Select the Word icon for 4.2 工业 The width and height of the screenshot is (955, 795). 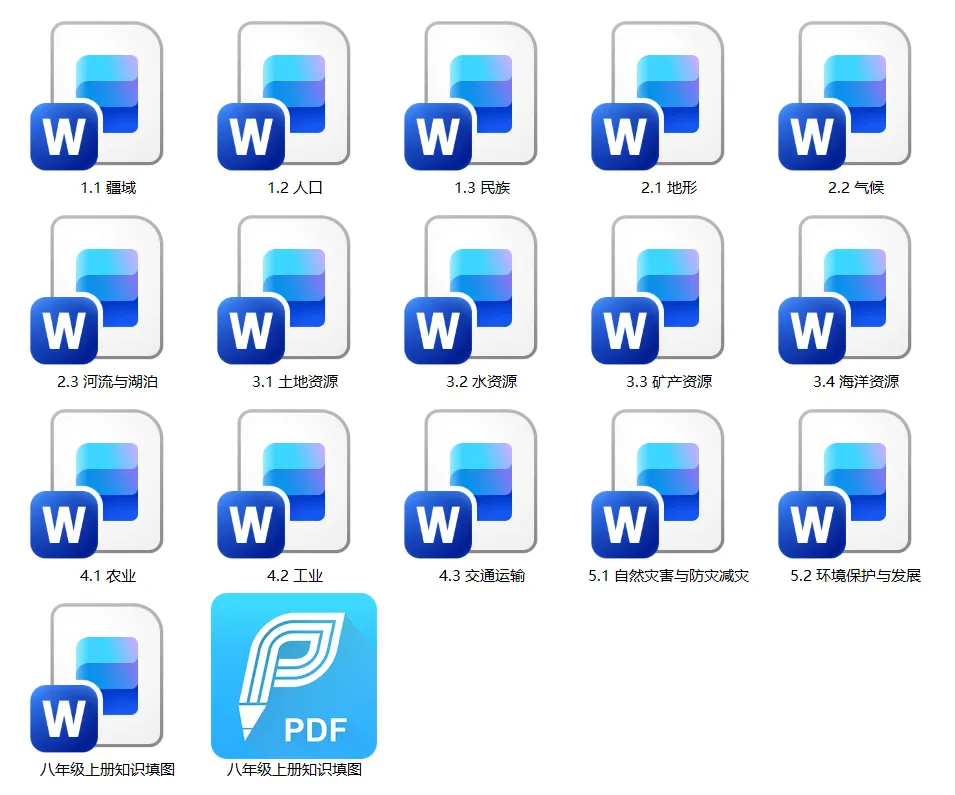pyautogui.click(x=283, y=484)
